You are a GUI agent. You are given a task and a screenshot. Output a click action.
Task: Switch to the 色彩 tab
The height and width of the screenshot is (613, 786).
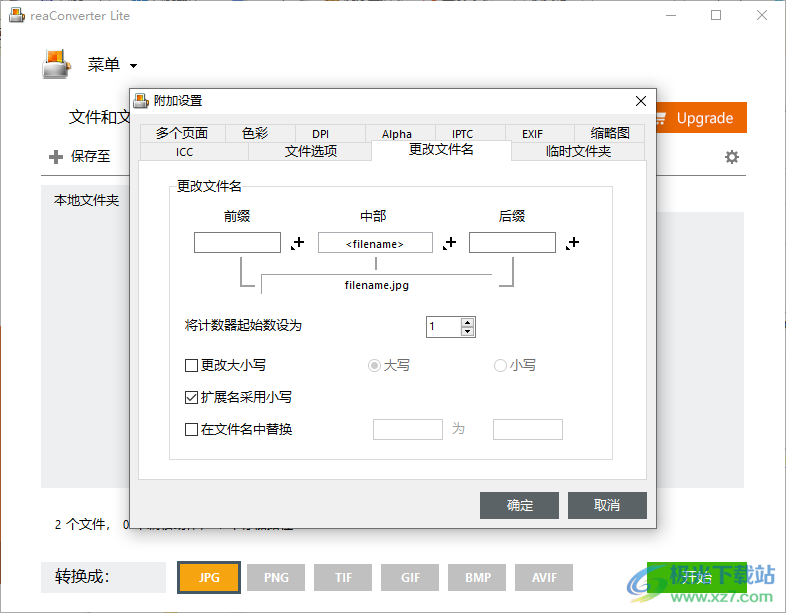260,133
